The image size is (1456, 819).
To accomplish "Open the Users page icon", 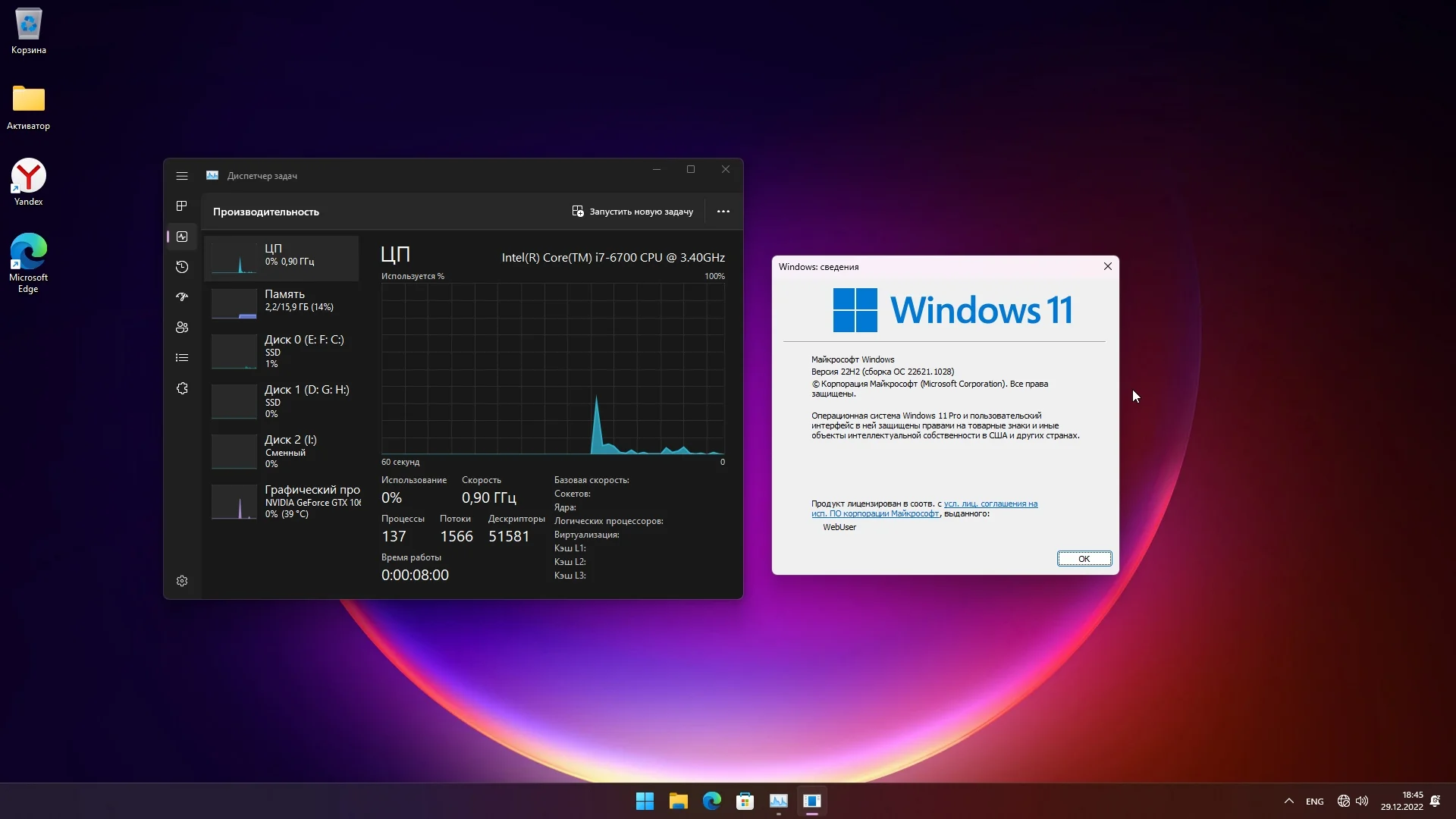I will tap(182, 328).
